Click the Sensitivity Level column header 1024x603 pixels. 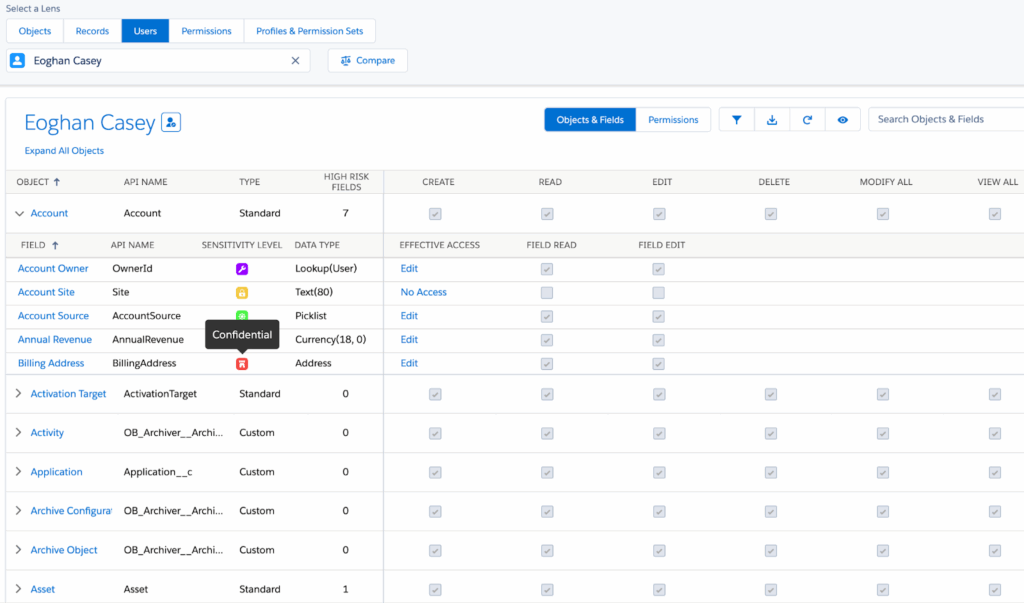click(x=242, y=245)
